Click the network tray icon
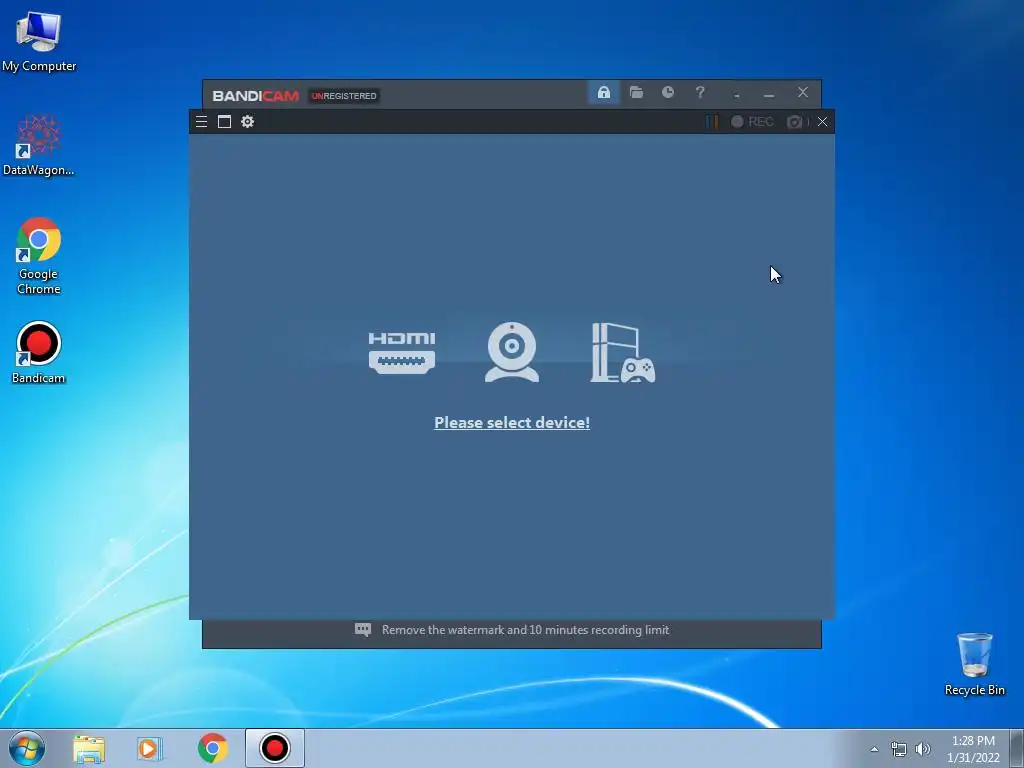The height and width of the screenshot is (768, 1024). [x=899, y=749]
